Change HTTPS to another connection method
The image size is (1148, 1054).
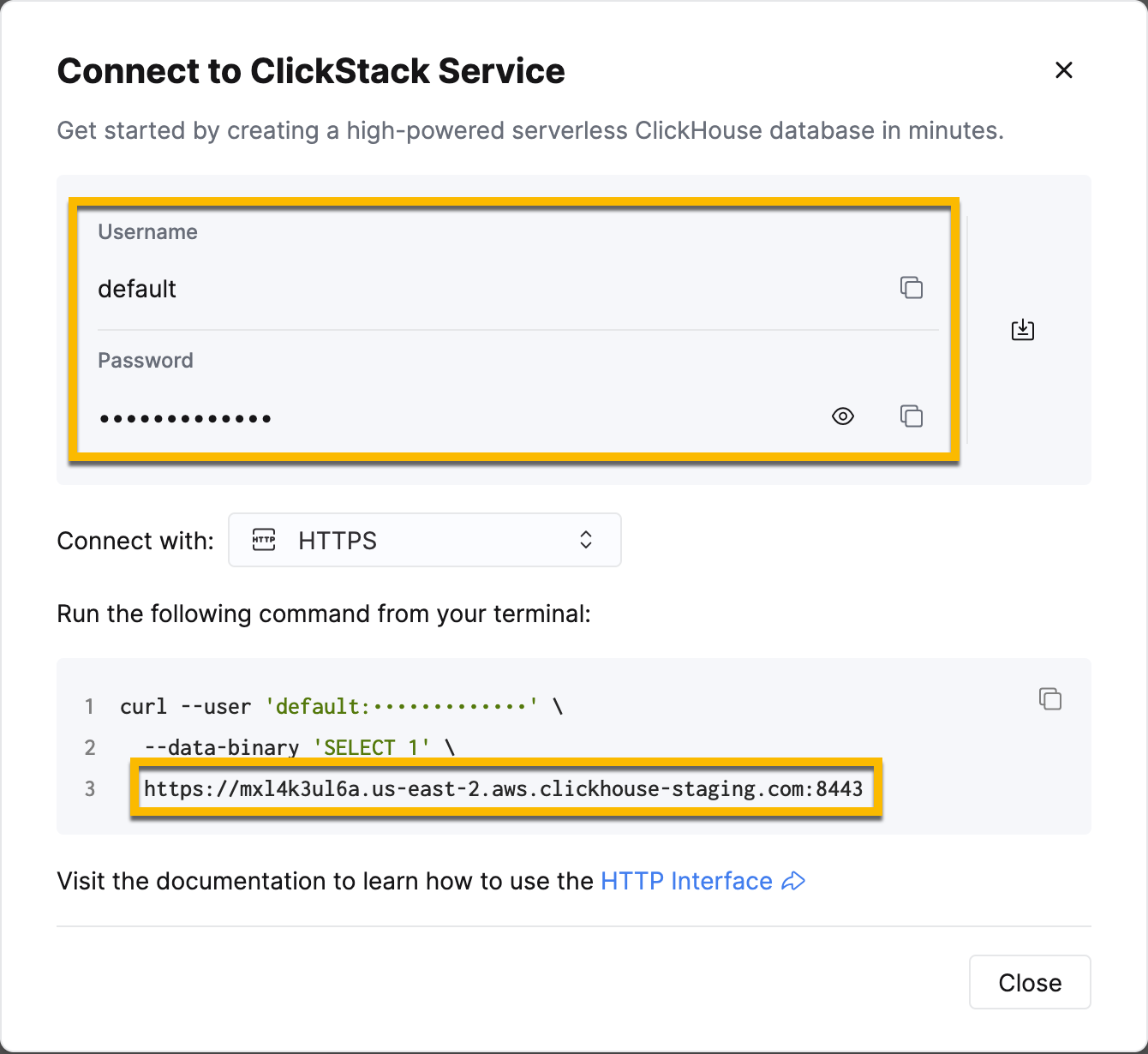click(424, 540)
